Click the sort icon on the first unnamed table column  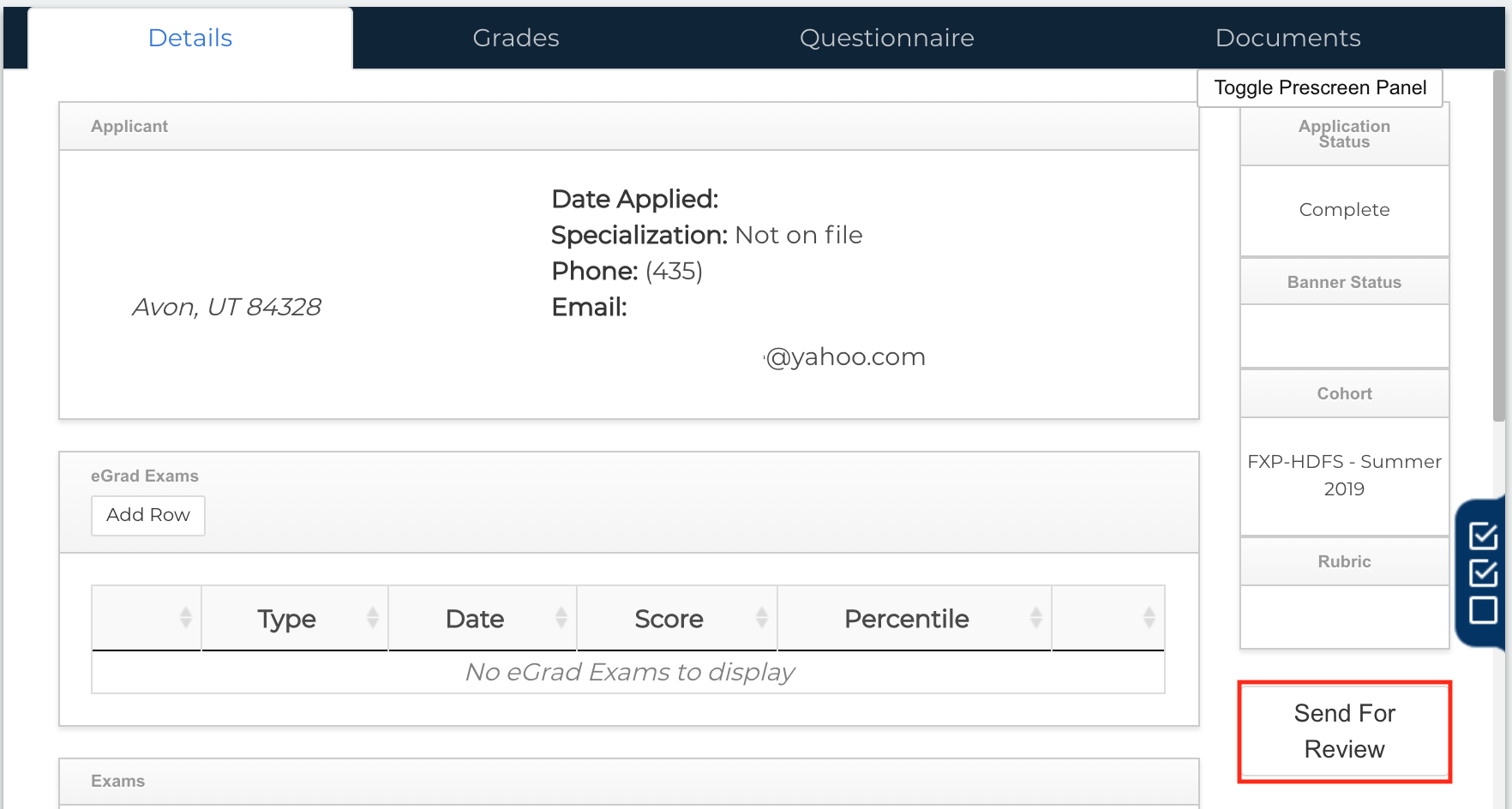pos(185,618)
